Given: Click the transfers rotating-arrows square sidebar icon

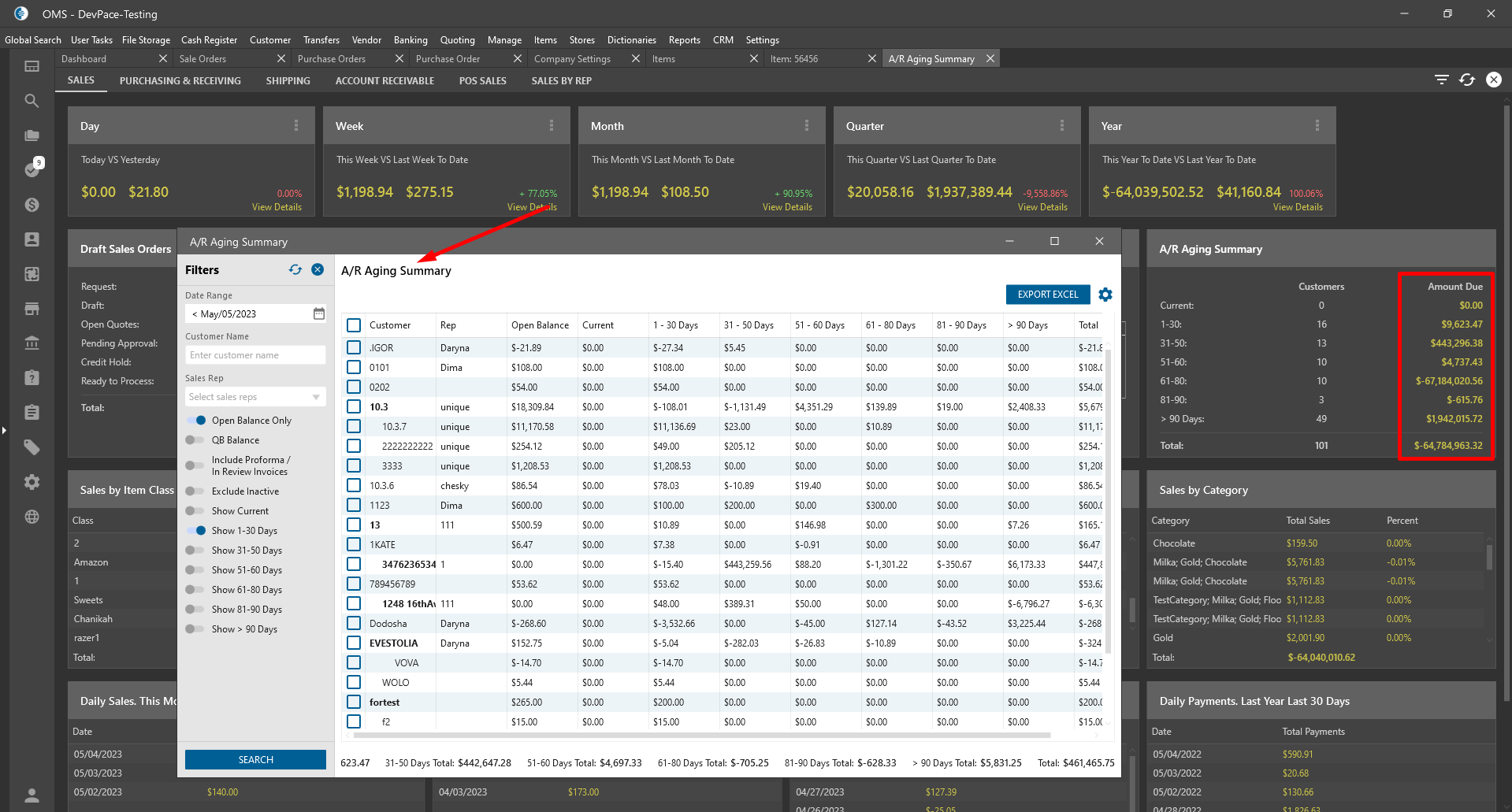Looking at the screenshot, I should click(x=32, y=274).
